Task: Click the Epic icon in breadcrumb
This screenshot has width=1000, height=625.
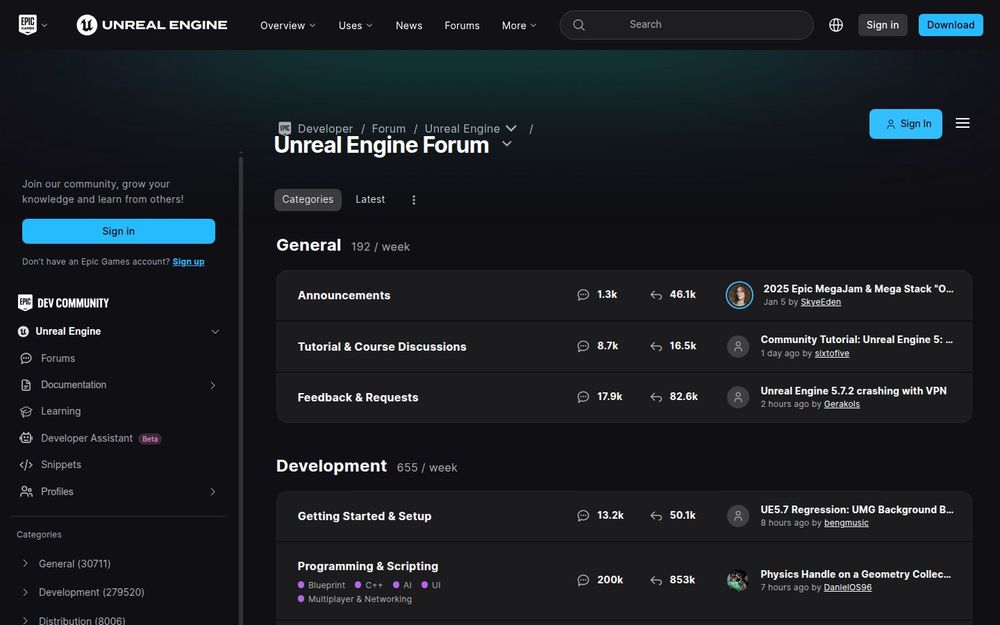Action: pos(284,128)
